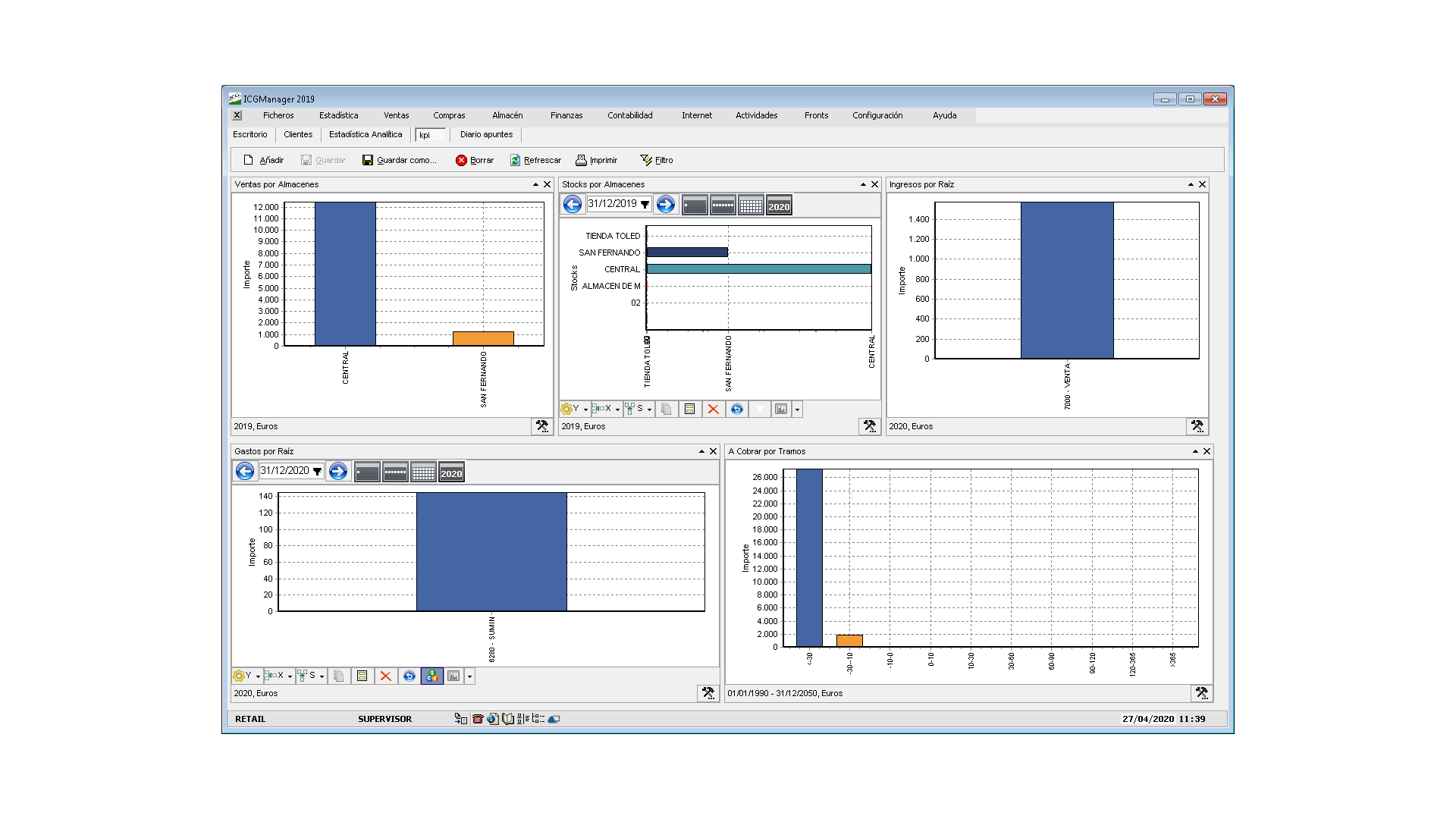Click the teal CENTRAL bar in Stocks chart
The height and width of the screenshot is (819, 1456).
coord(759,268)
